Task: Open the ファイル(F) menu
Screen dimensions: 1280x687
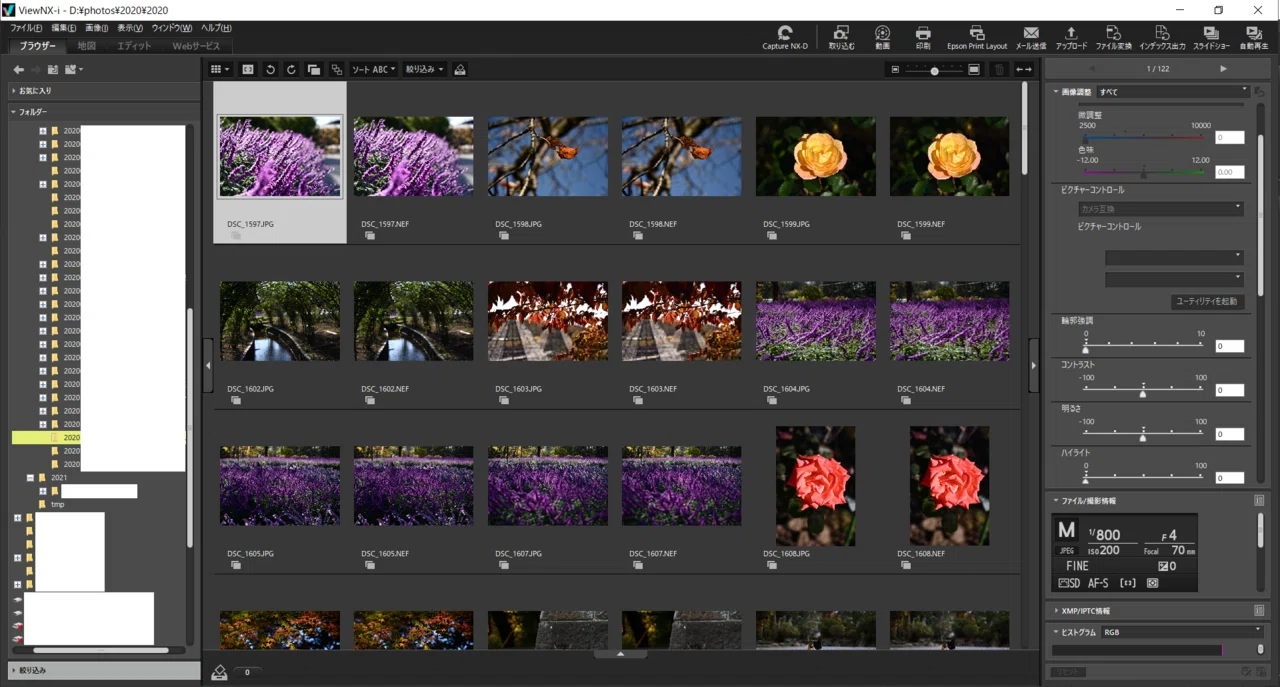Action: [x=26, y=28]
